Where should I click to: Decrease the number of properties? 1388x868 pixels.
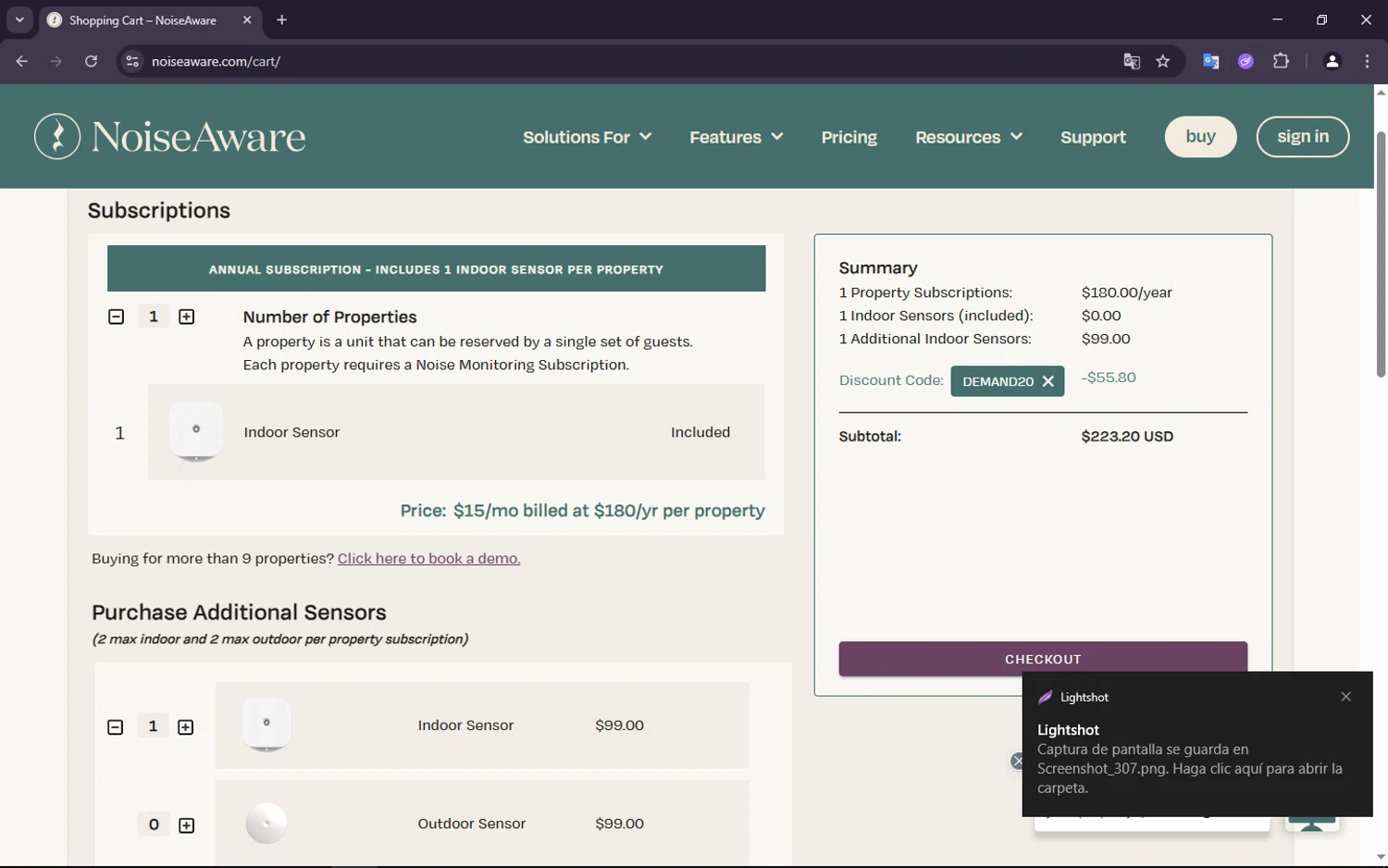tap(116, 317)
